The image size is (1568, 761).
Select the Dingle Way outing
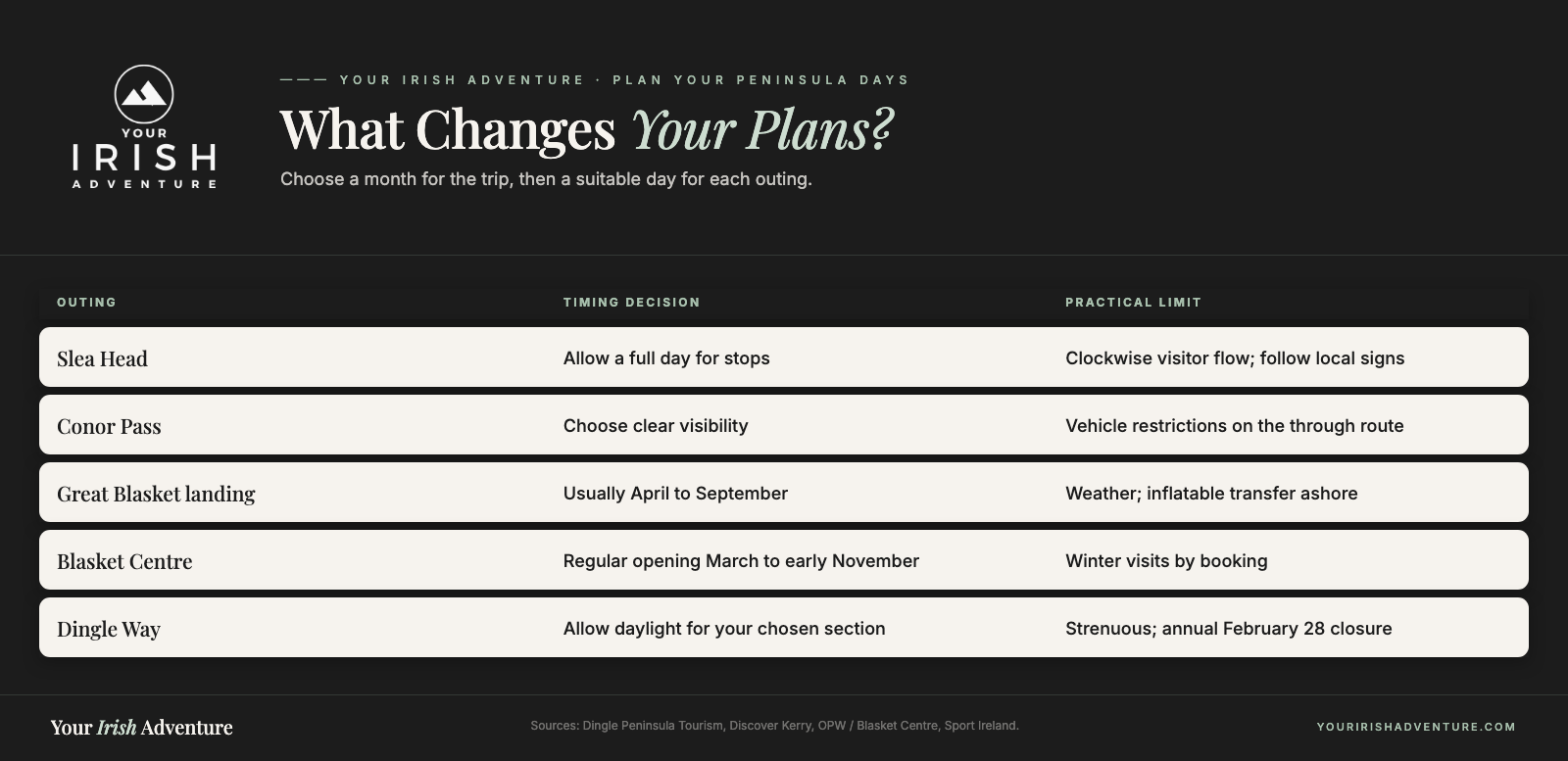[x=109, y=630]
